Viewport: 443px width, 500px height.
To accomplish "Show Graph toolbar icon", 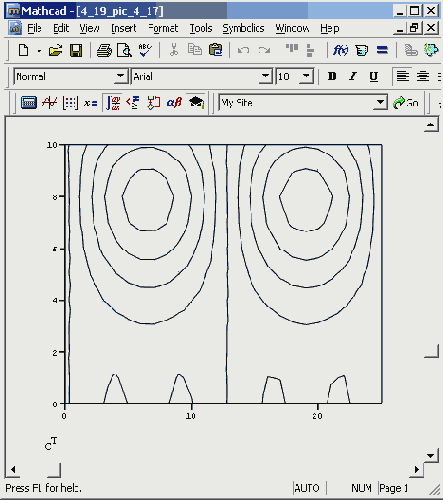I will pos(50,103).
